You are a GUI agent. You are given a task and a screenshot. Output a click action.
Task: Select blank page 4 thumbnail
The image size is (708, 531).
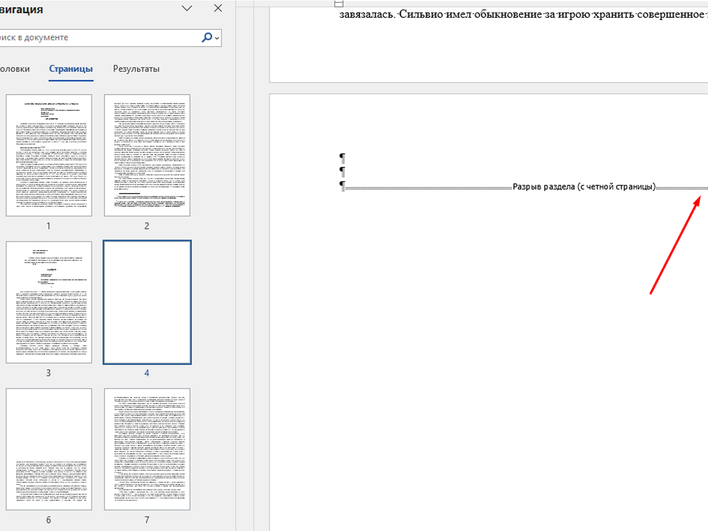(x=147, y=302)
